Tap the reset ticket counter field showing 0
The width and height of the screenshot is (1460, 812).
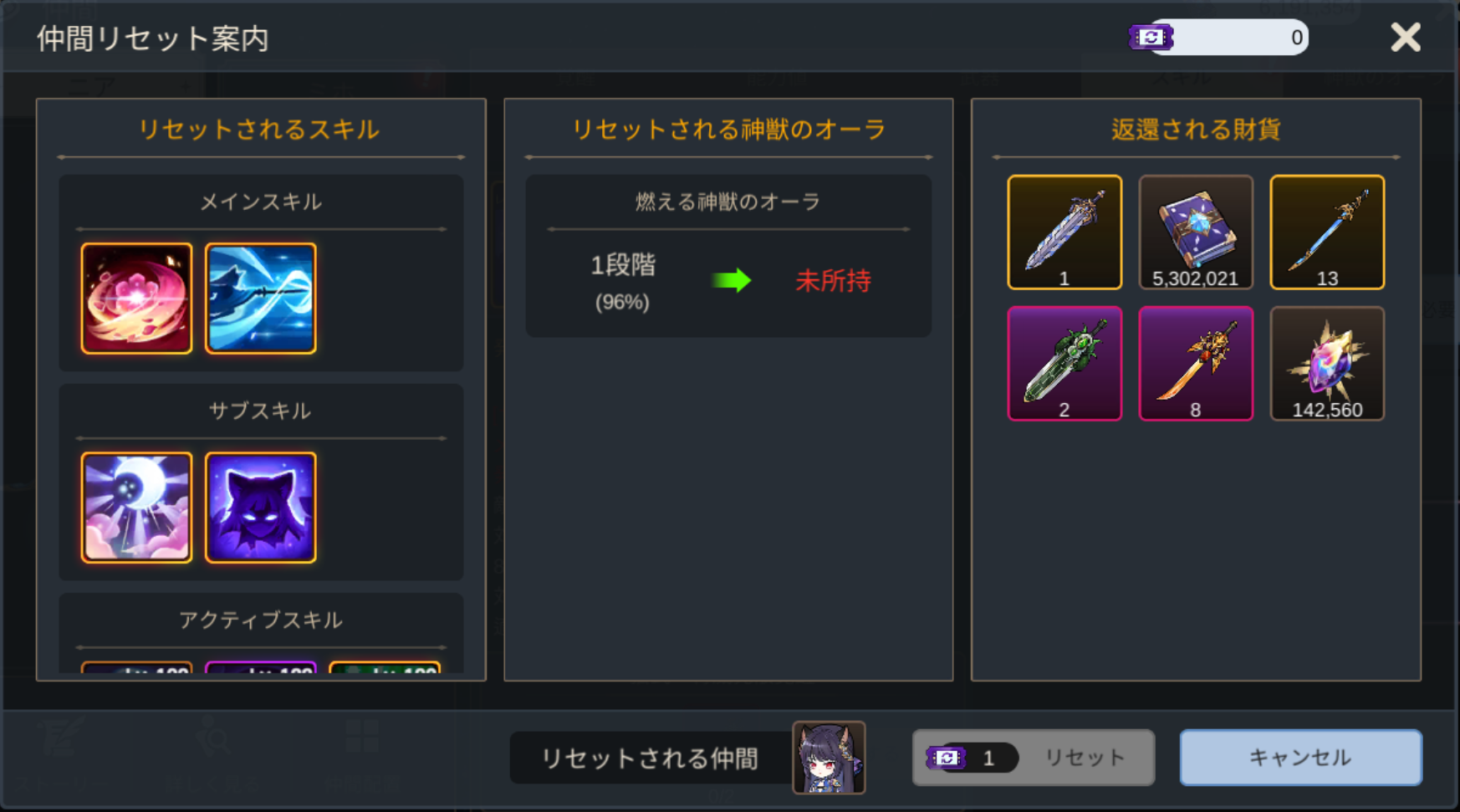pos(1228,38)
